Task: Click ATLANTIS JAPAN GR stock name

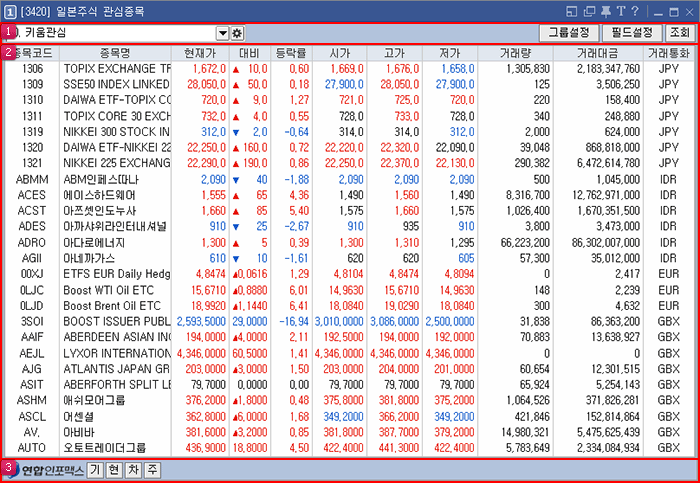Action: pyautogui.click(x=117, y=369)
